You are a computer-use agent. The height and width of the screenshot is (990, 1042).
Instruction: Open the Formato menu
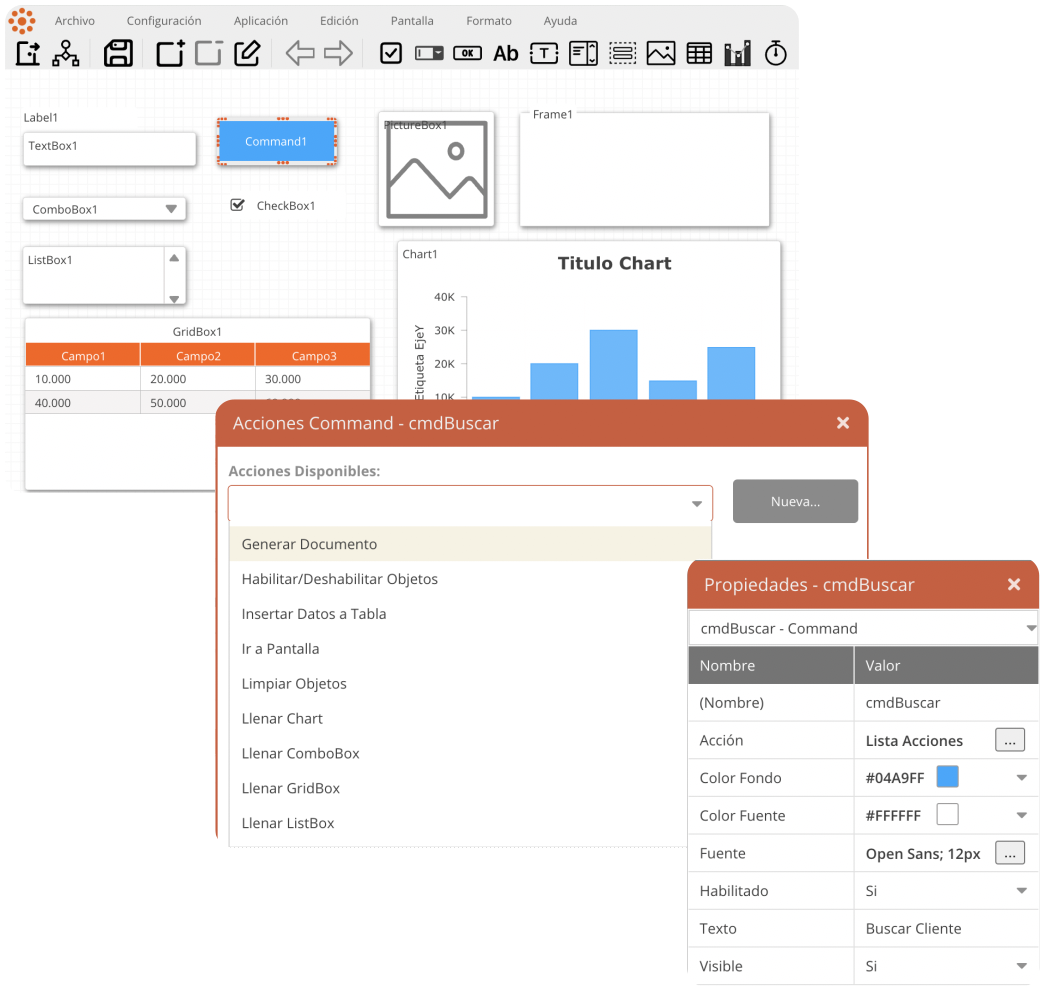[x=488, y=21]
